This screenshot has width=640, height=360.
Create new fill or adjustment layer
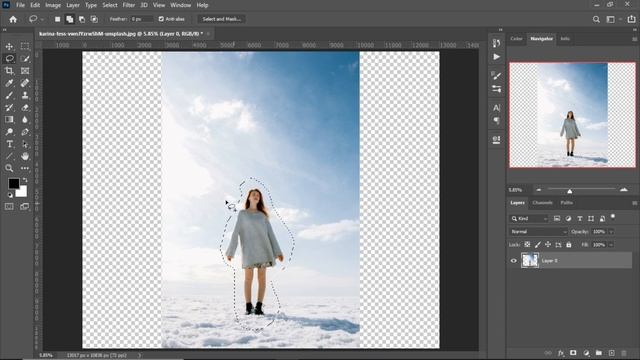[x=586, y=353]
